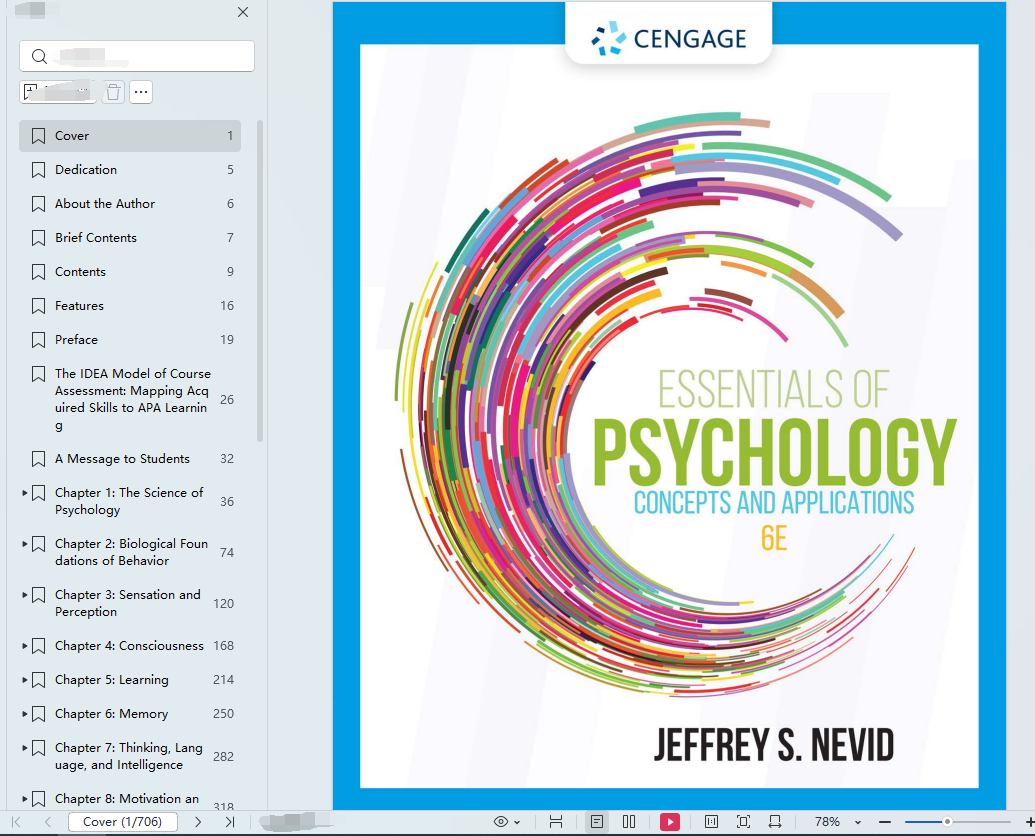
Task: Open the dropdown arrow beside the eye icon
Action: pos(517,822)
